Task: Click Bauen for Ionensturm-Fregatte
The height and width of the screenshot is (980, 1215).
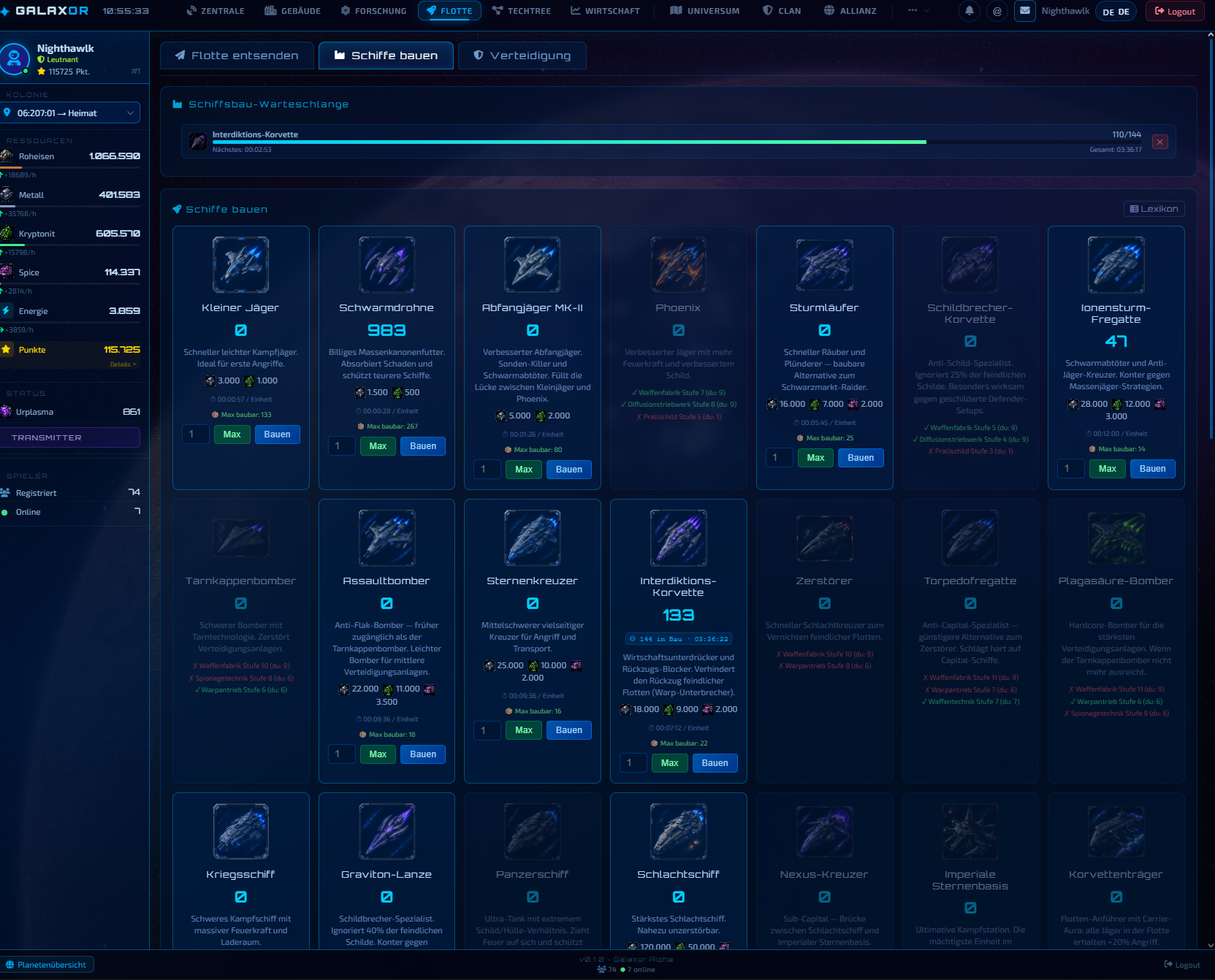Action: pyautogui.click(x=1152, y=469)
